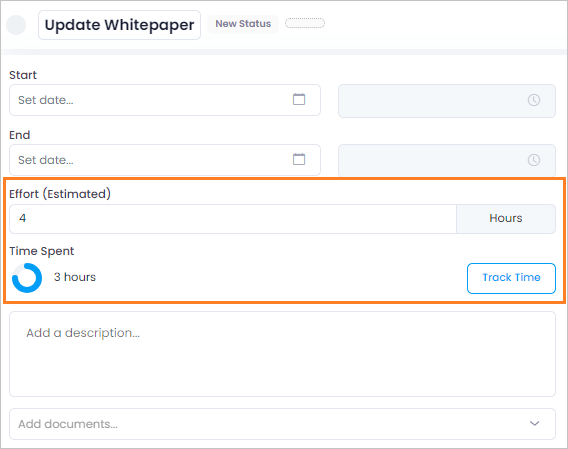Image resolution: width=568 pixels, height=449 pixels.
Task: Click the clock icon in End time
Action: 534,160
